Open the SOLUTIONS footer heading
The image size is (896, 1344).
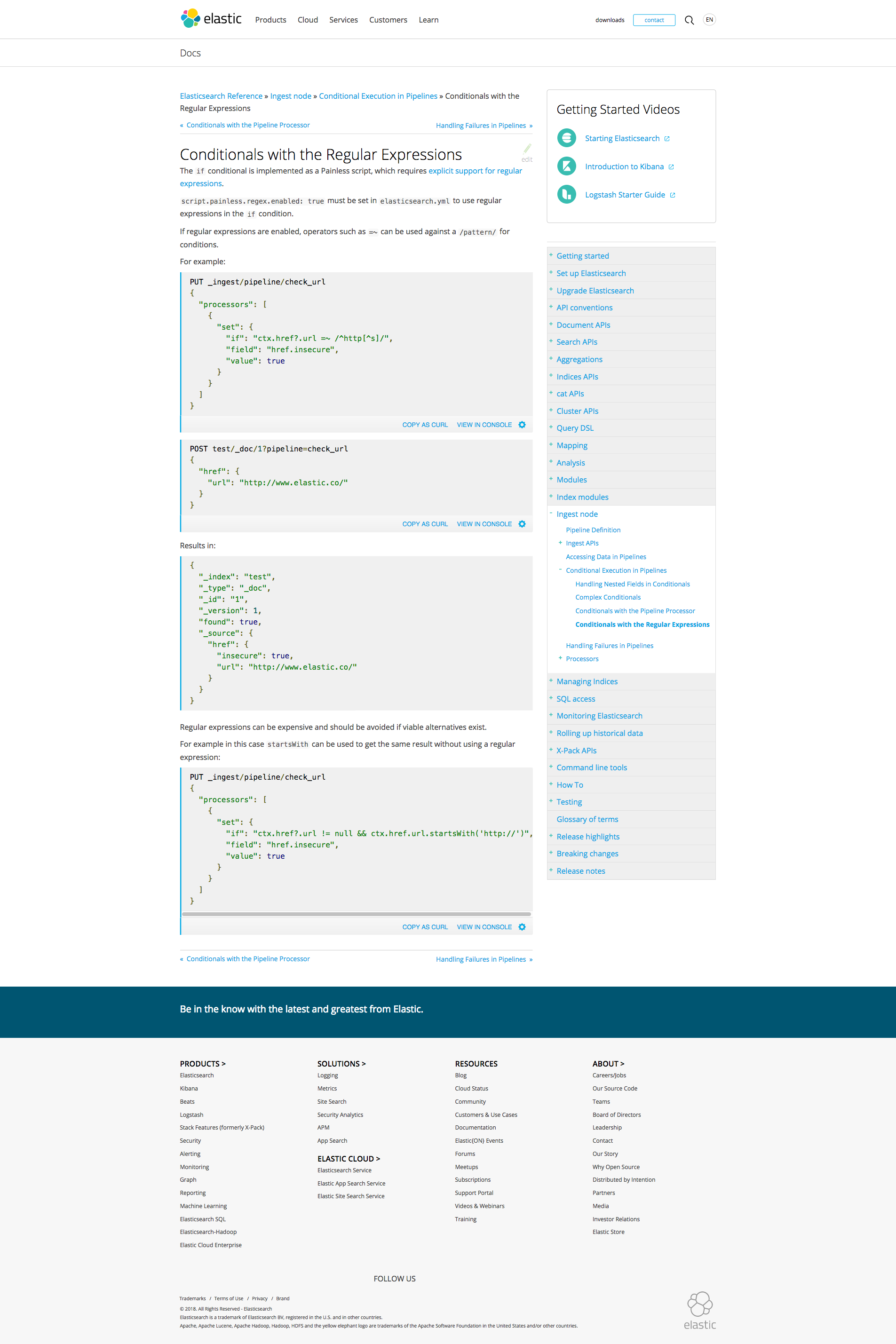(341, 1064)
